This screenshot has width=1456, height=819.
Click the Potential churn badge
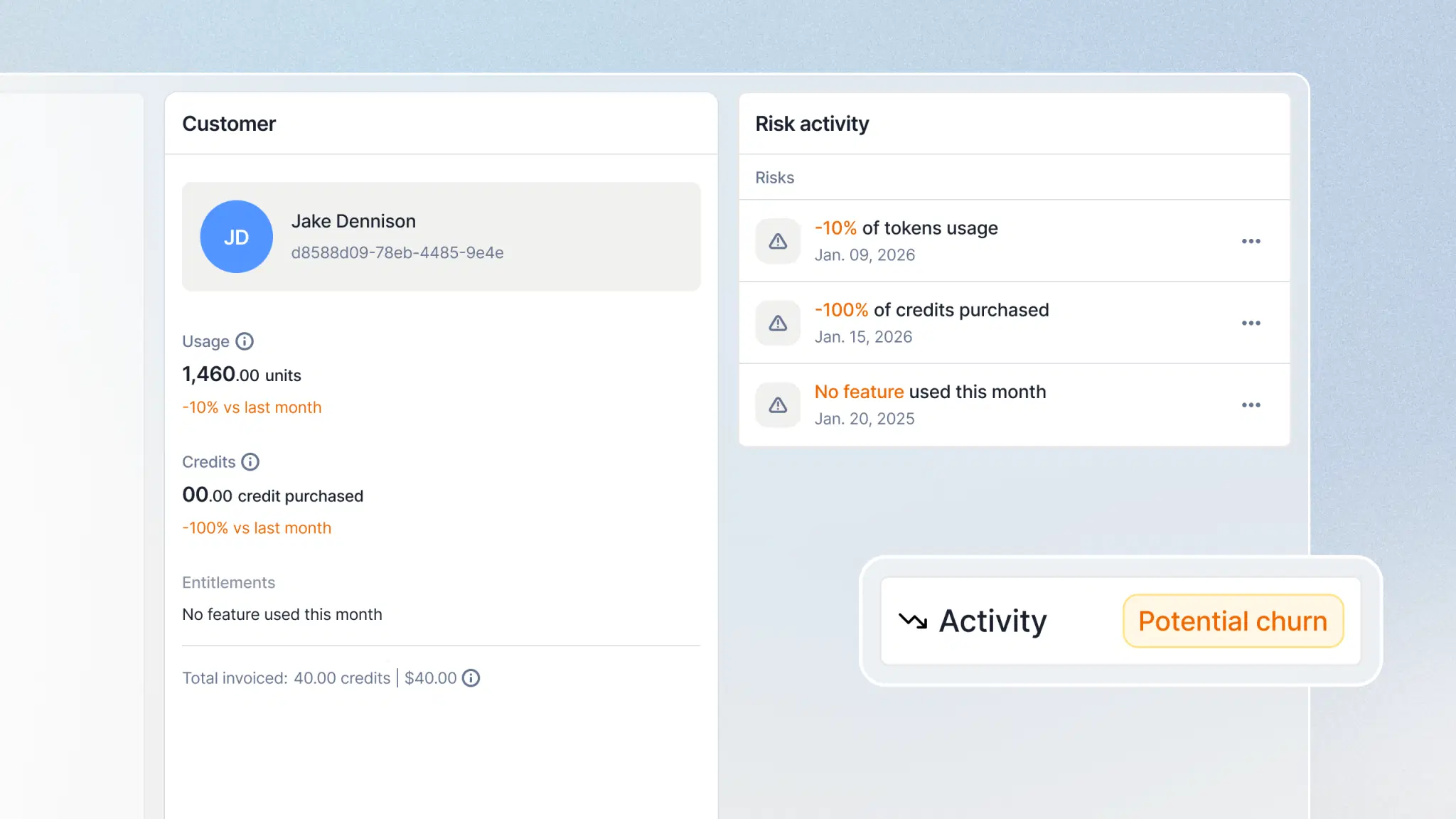click(1233, 620)
